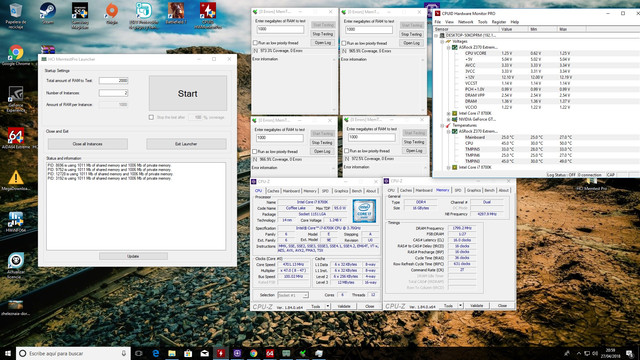Click the Total amount of RAM field
The height and width of the screenshot is (360, 640).
(113, 81)
